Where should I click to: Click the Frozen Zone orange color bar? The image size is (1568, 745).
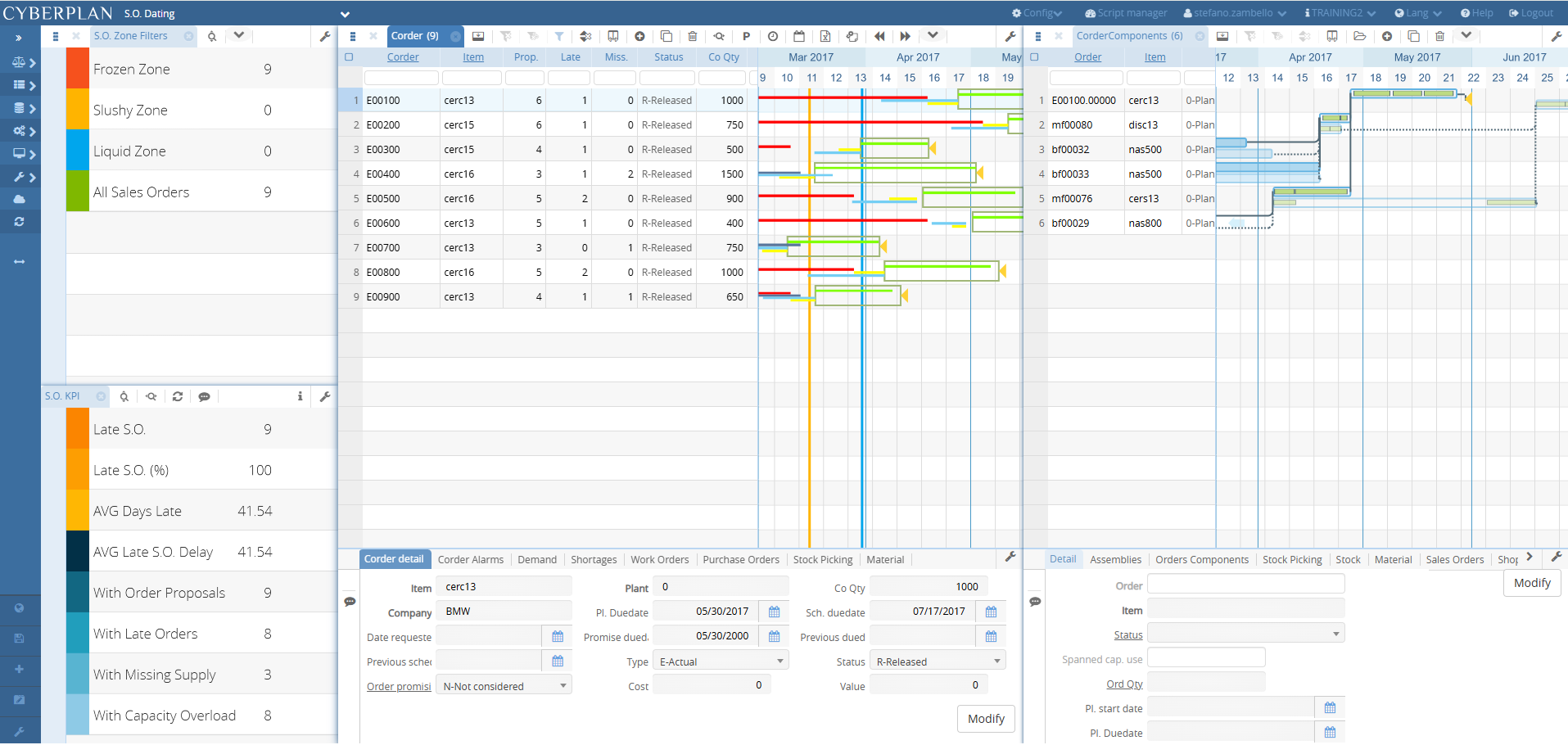point(77,69)
